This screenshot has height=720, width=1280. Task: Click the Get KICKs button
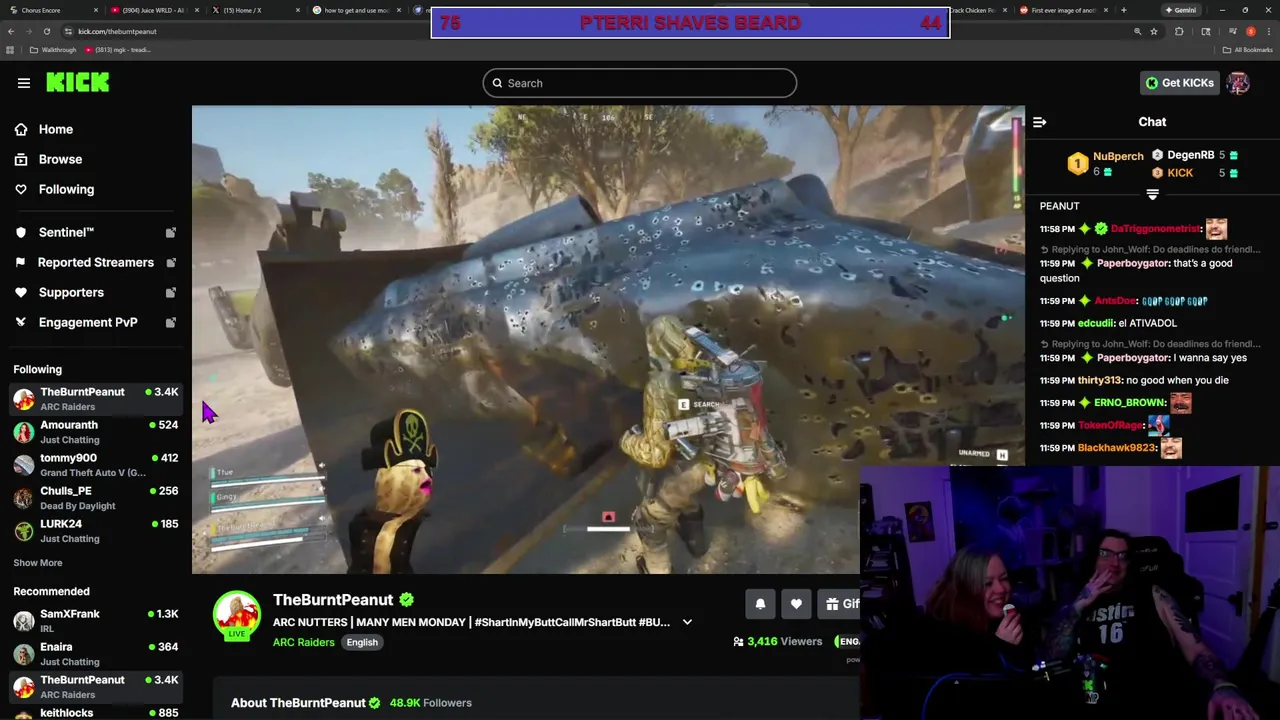(1179, 83)
